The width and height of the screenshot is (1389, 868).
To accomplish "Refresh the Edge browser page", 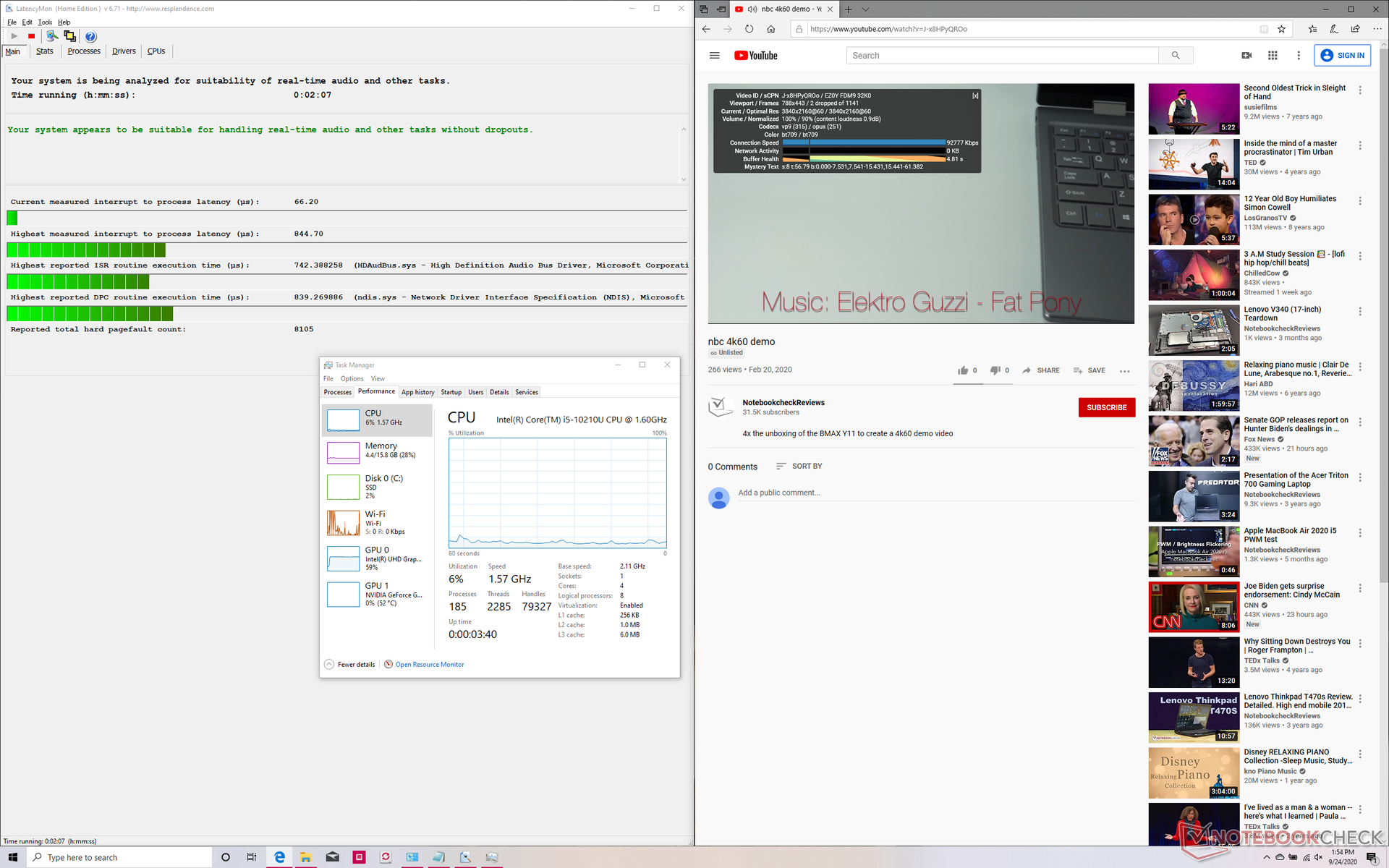I will click(x=749, y=29).
